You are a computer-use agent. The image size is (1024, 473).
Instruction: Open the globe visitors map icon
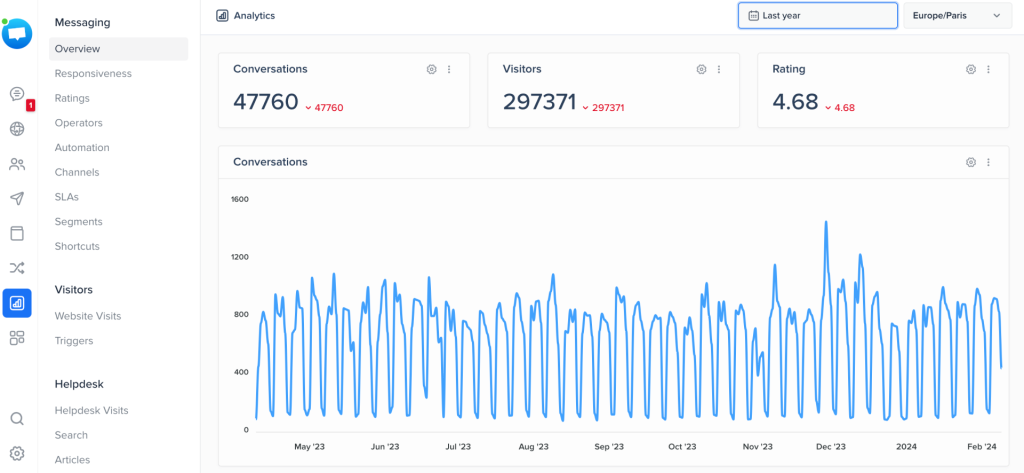point(17,129)
